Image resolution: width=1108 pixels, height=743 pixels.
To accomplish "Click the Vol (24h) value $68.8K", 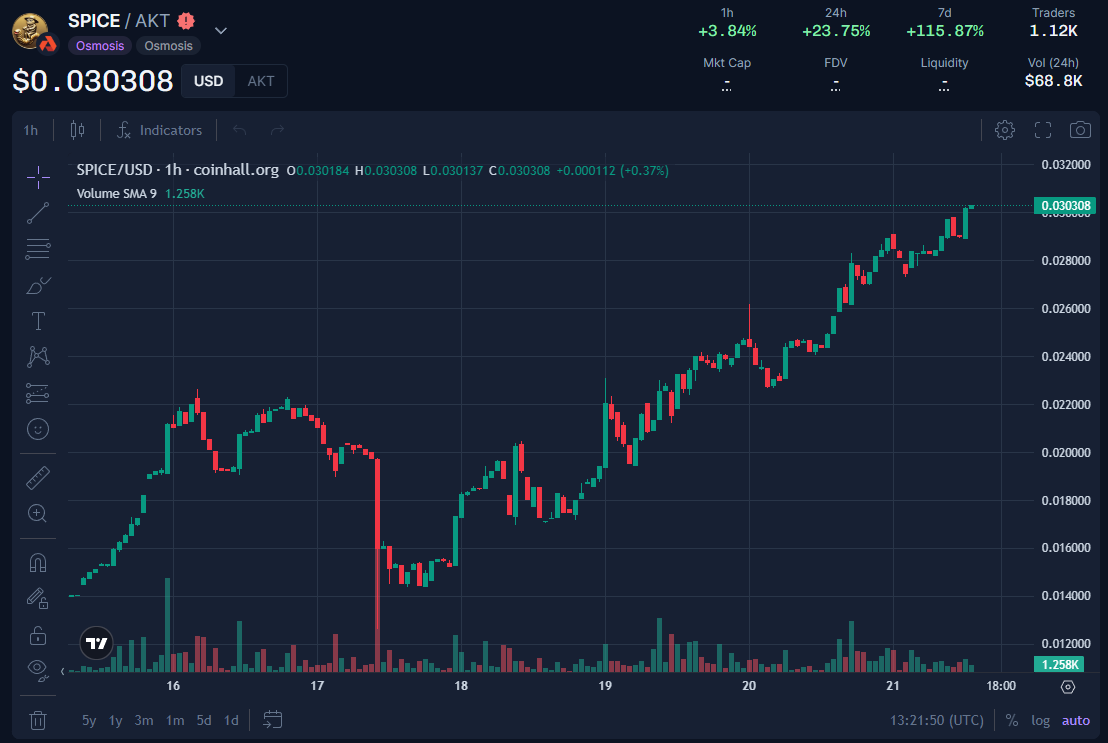I will (1053, 81).
